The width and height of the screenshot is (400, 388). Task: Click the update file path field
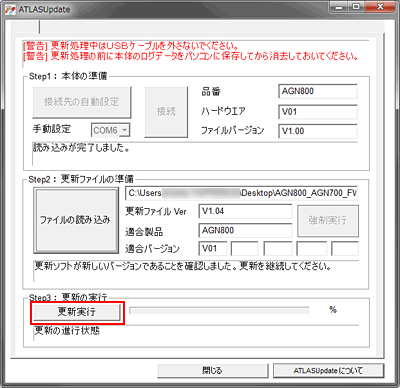(x=241, y=193)
